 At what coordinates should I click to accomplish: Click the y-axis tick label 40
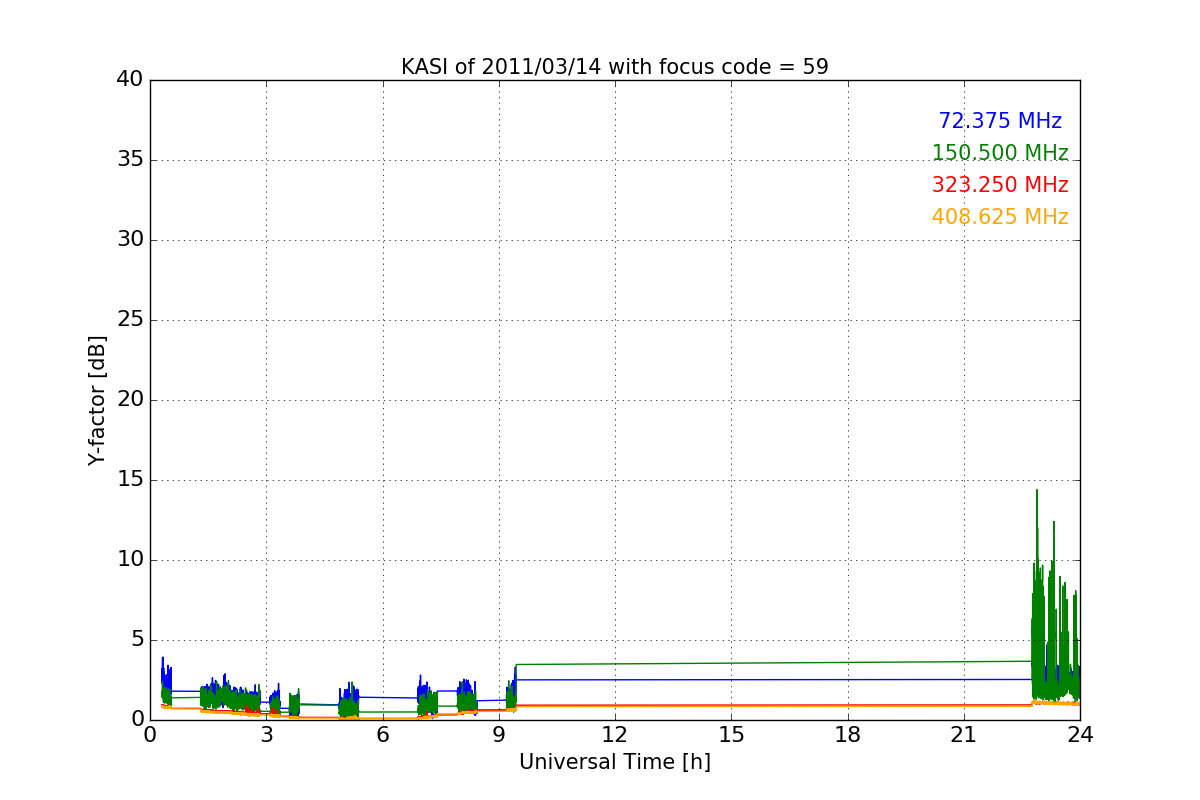click(x=130, y=80)
